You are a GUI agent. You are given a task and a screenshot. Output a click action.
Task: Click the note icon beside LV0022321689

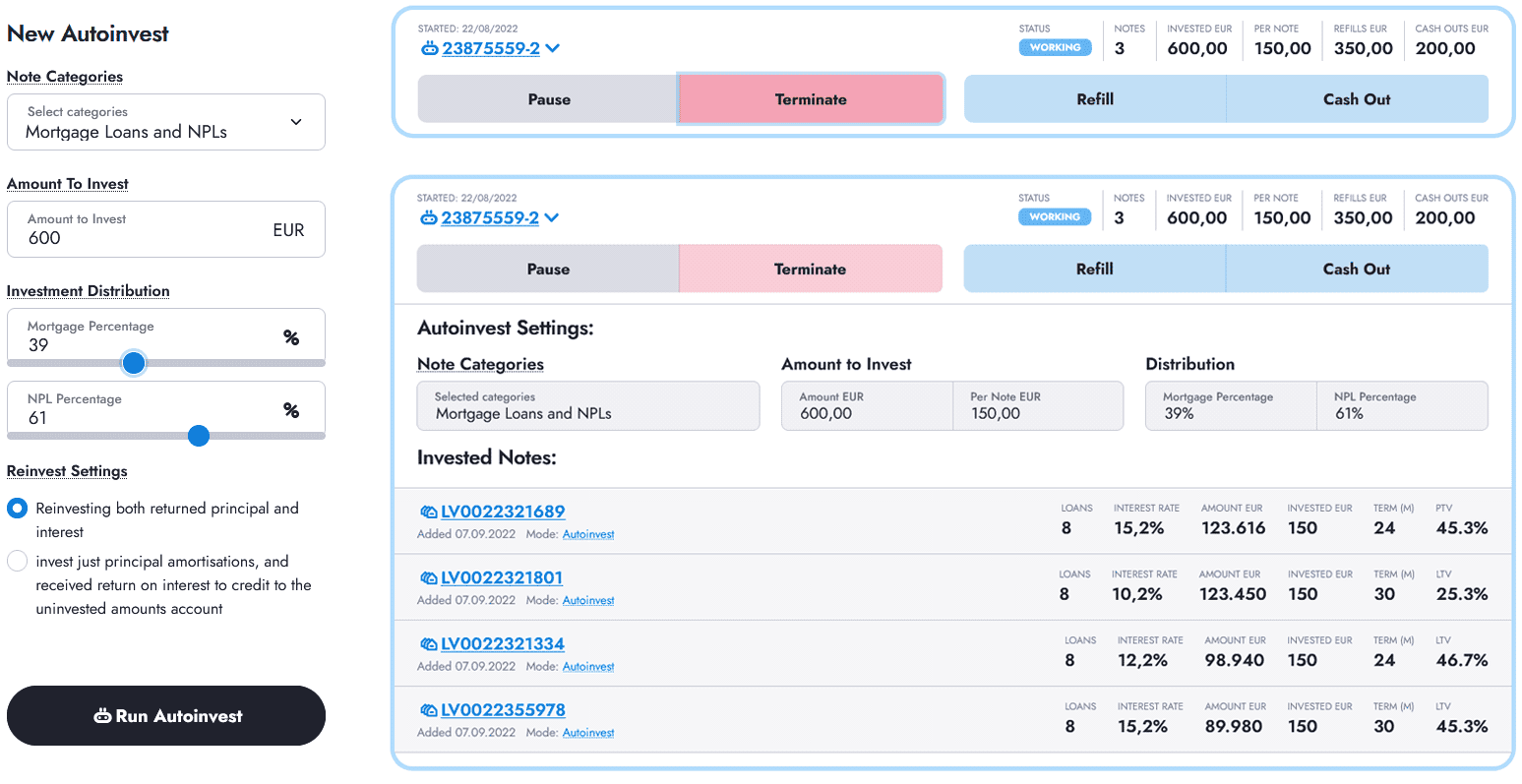pyautogui.click(x=428, y=512)
